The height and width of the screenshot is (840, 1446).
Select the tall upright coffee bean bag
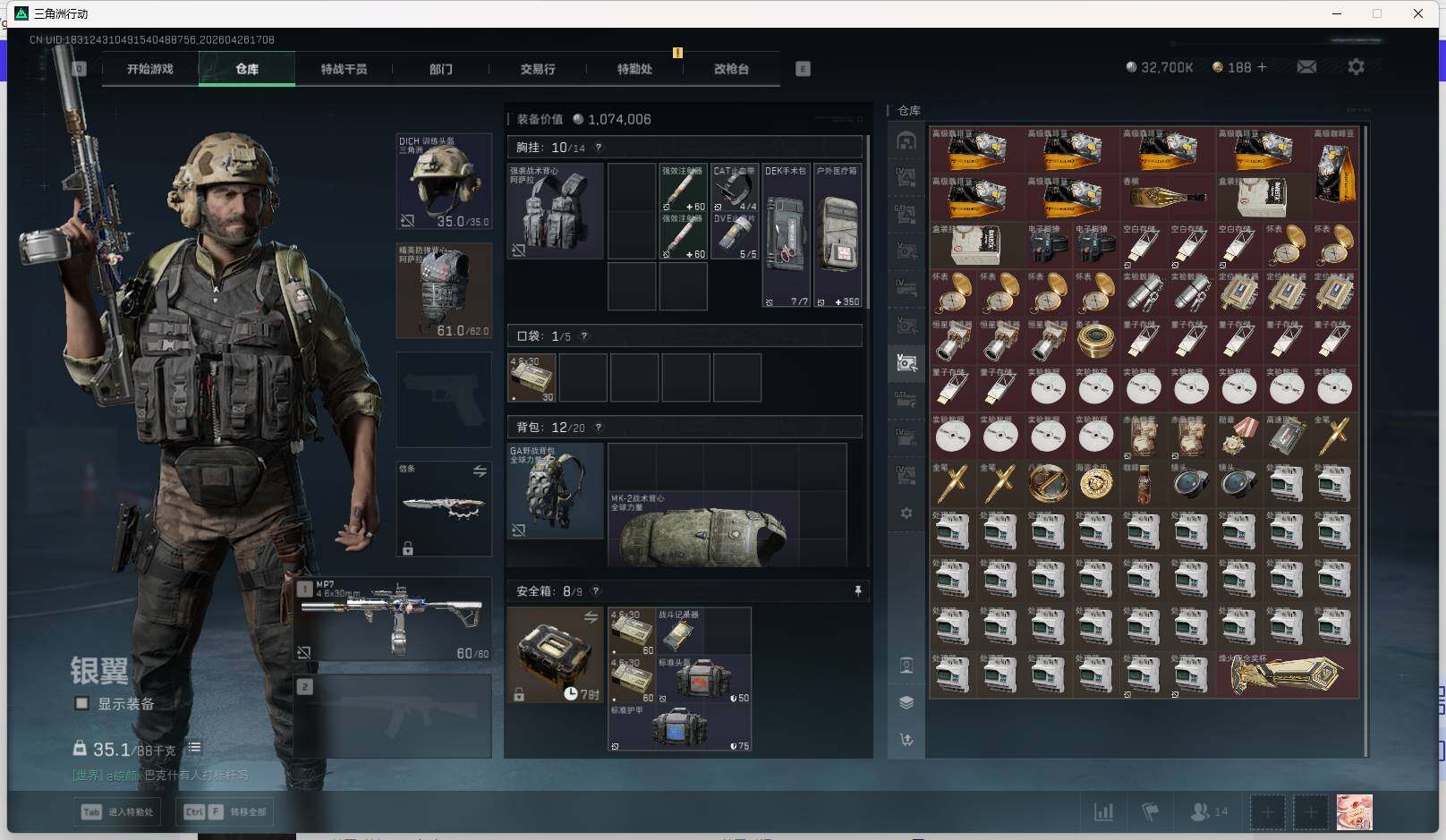point(1335,174)
